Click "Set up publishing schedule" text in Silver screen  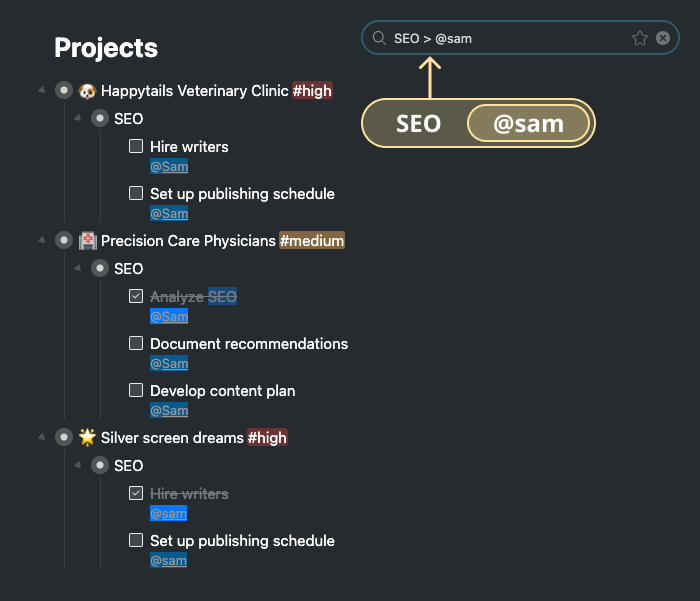point(242,541)
